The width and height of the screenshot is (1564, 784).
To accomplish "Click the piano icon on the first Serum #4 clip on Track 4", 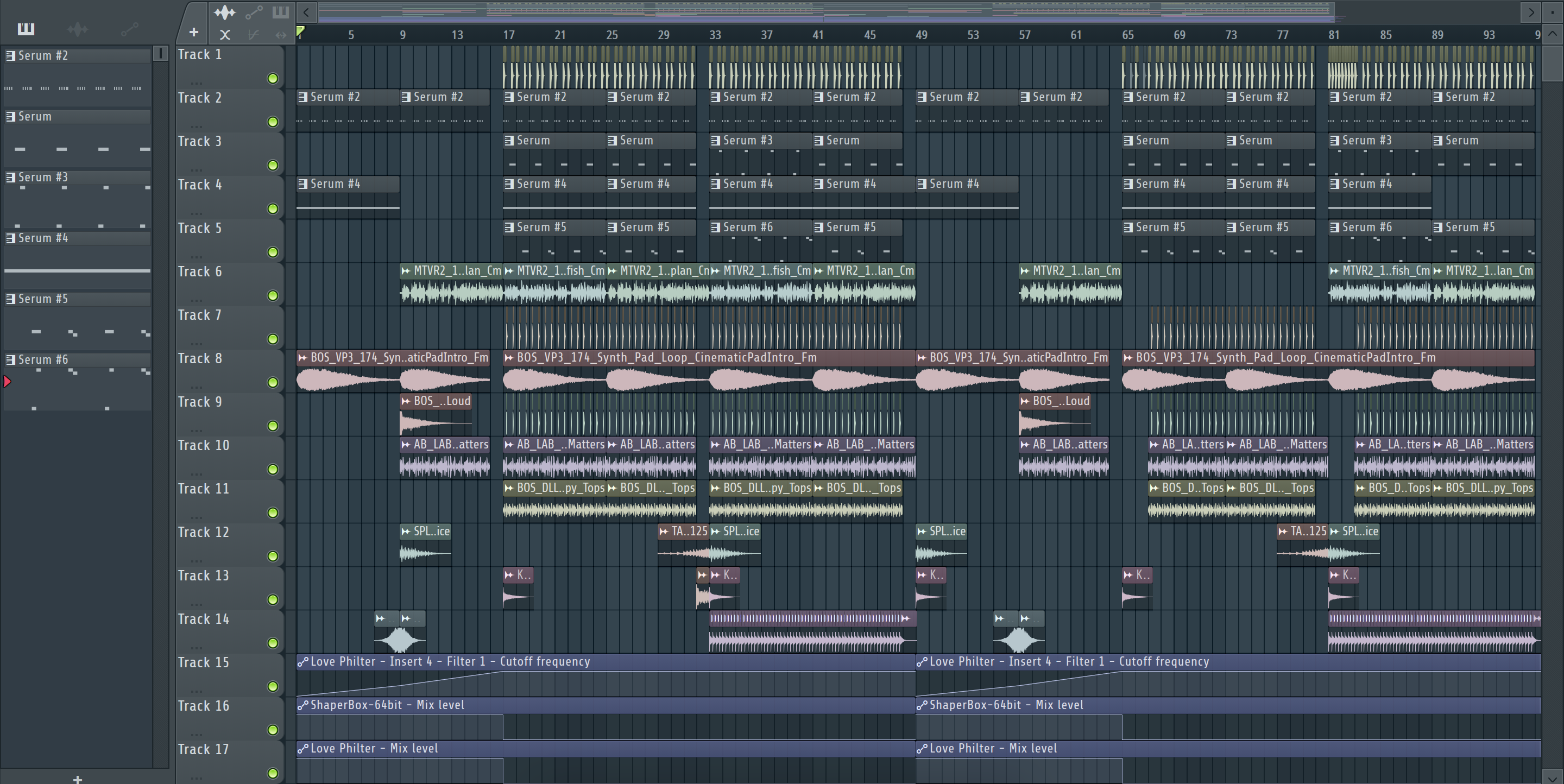I will tap(302, 184).
